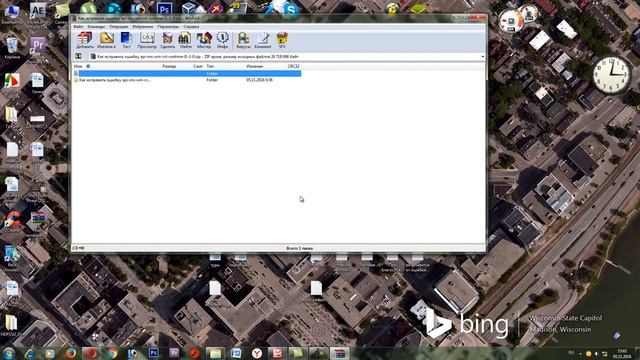Click the Удалить (Delete) toolbar icon
The image size is (640, 360).
167,40
